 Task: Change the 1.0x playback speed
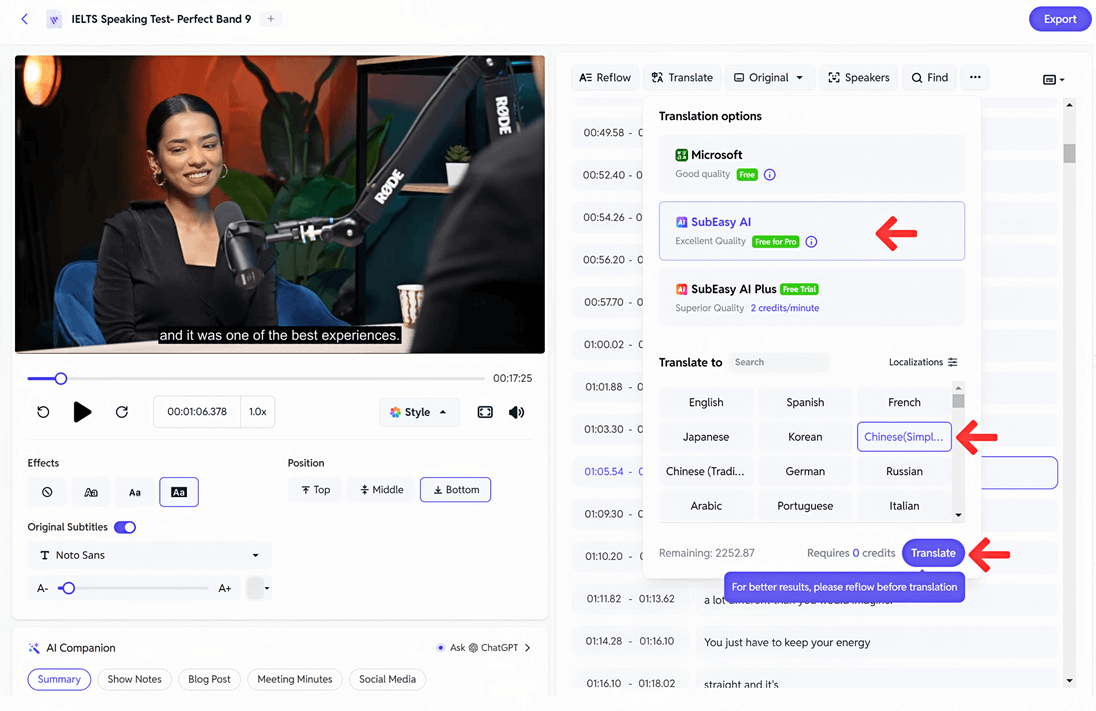click(258, 412)
